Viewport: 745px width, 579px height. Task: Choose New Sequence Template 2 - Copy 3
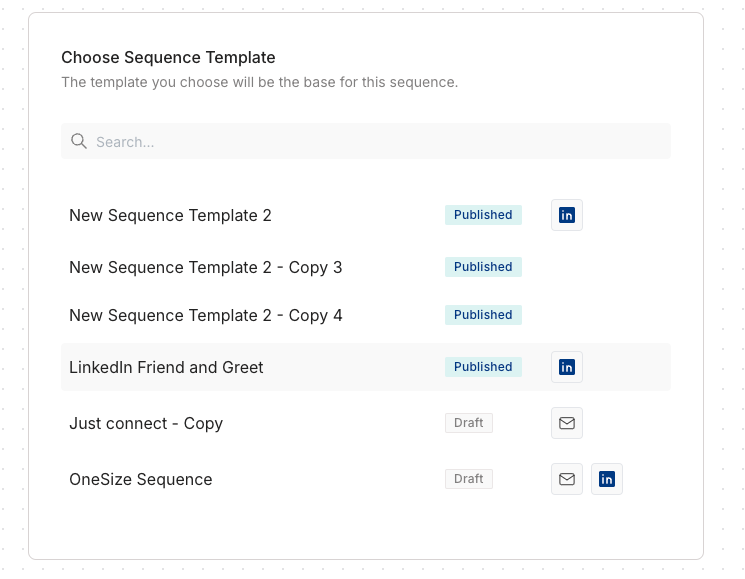tap(205, 267)
